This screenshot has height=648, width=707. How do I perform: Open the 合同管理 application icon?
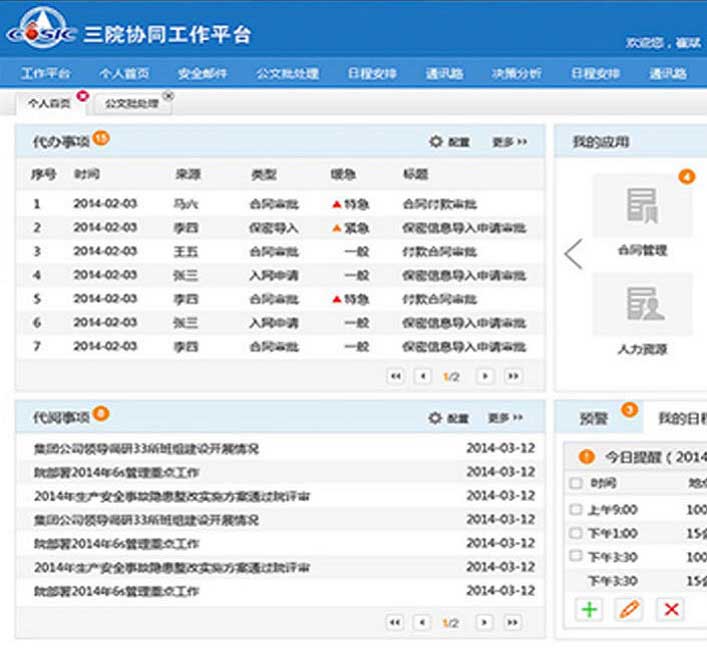coord(641,207)
